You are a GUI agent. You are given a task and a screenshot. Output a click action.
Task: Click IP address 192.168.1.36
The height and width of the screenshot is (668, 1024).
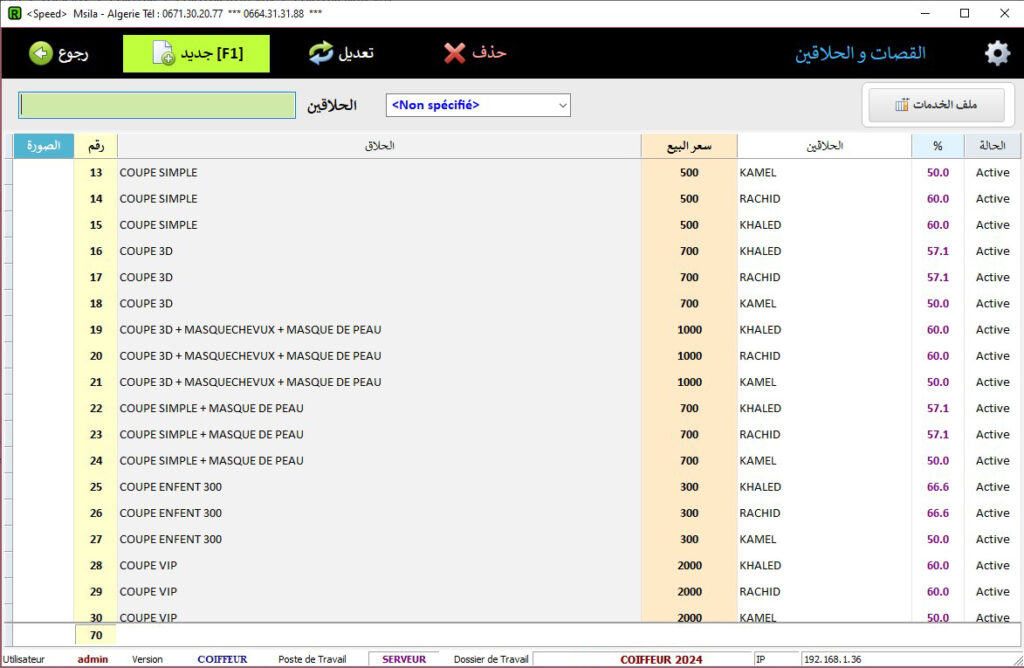[832, 660]
